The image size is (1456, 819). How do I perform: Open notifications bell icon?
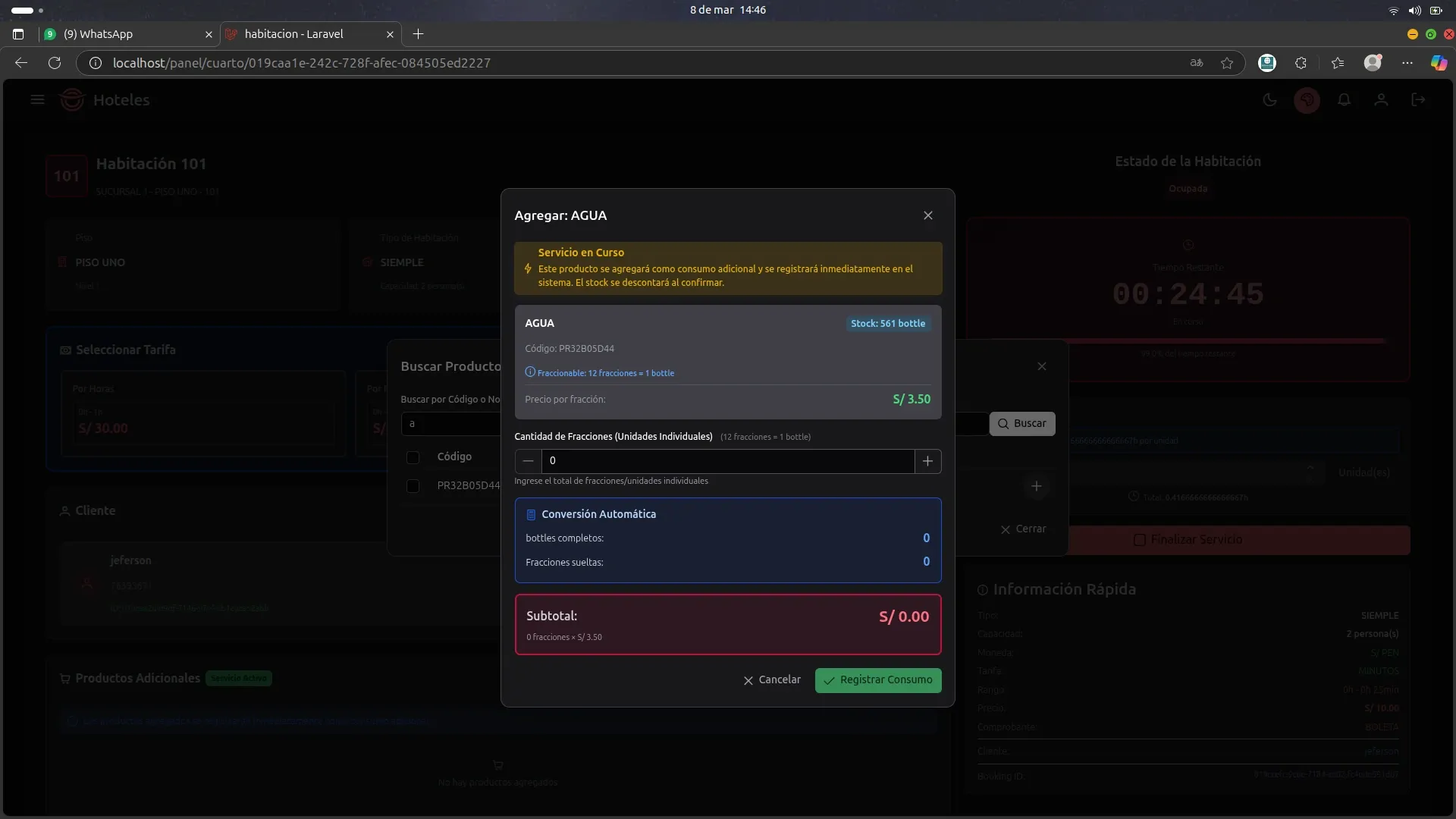[1344, 100]
